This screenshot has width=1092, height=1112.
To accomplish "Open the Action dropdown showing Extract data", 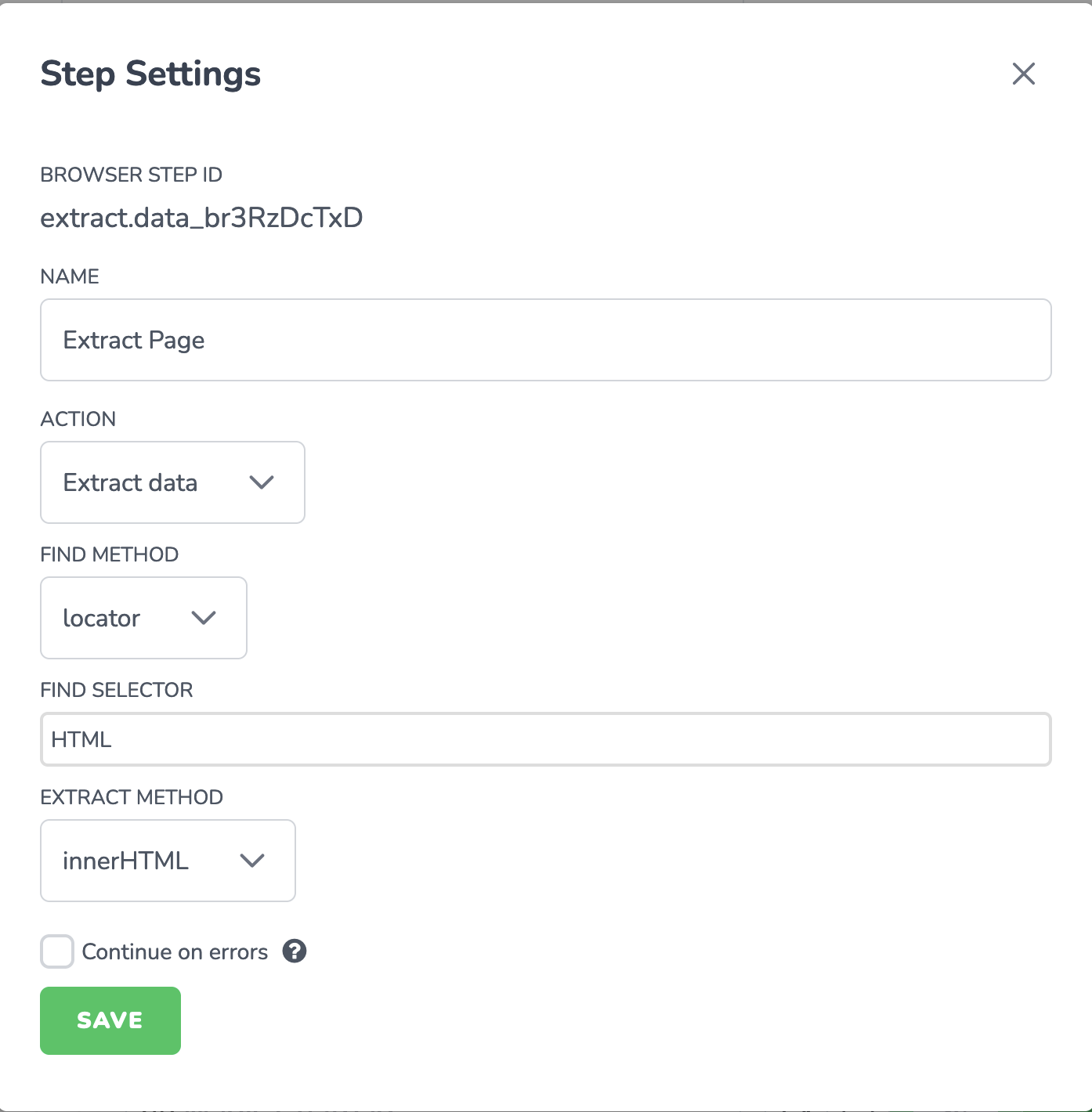I will click(172, 482).
